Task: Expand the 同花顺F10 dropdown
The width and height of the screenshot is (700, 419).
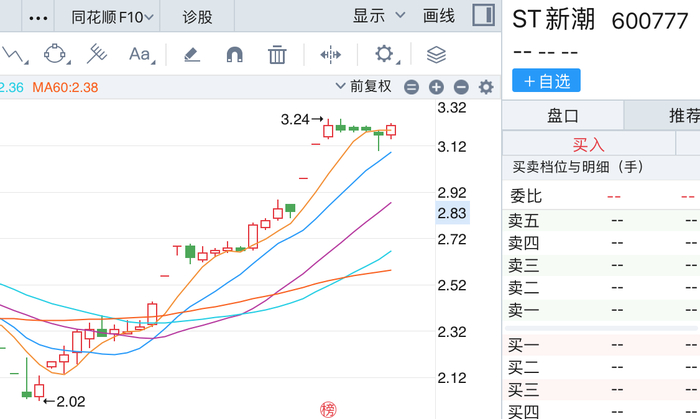Action: click(112, 17)
